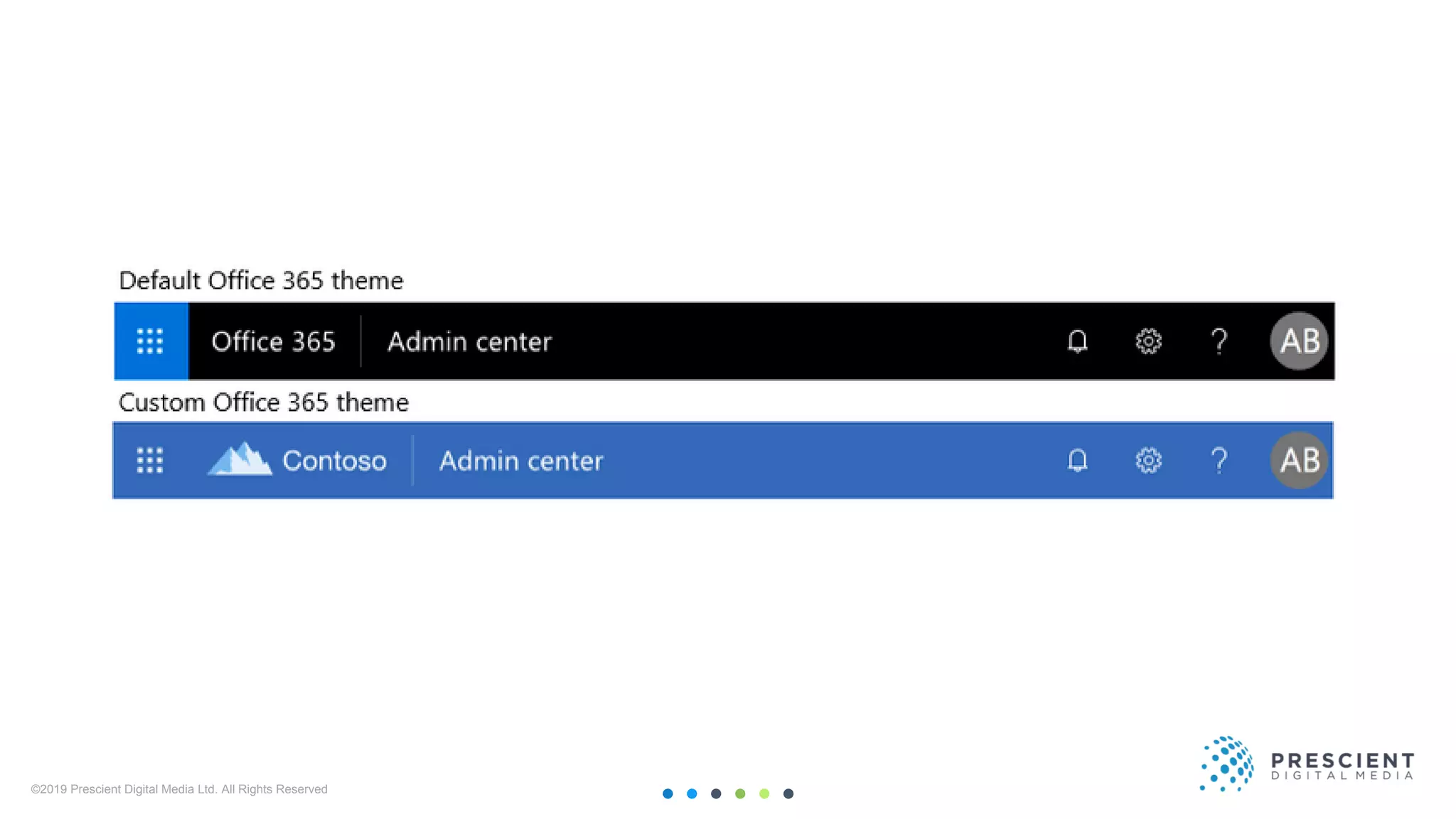Click help question mark in black header
Viewport: 1456px width, 819px height.
click(x=1219, y=341)
